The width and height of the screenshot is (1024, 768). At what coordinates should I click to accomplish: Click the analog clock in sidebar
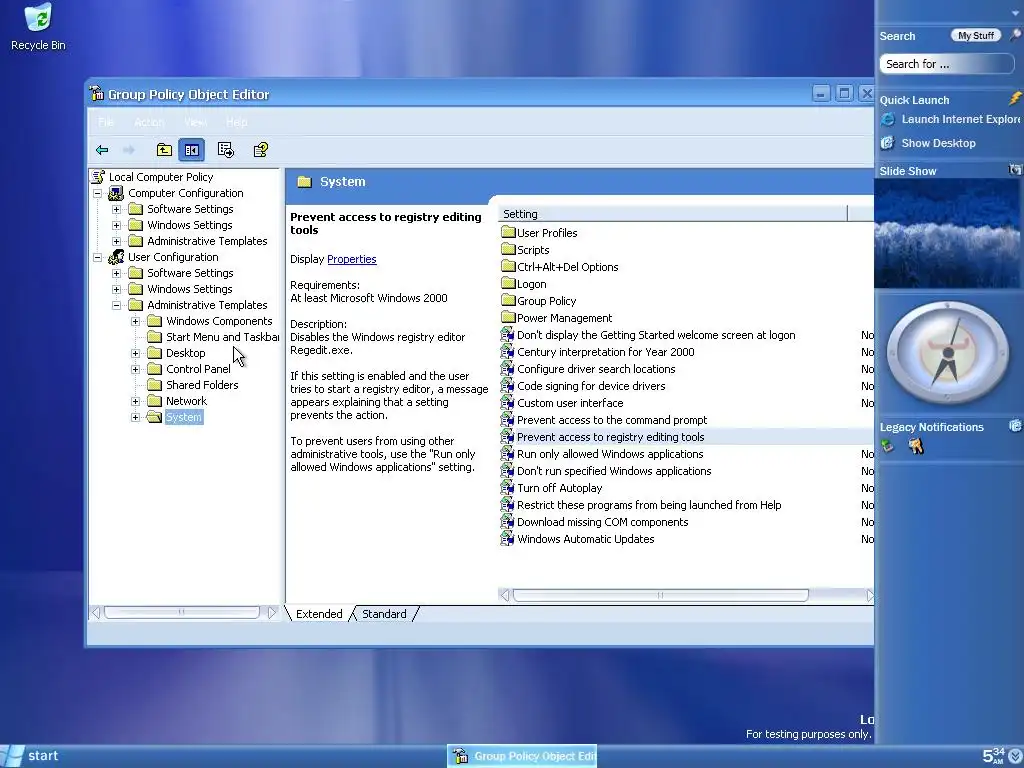click(947, 353)
